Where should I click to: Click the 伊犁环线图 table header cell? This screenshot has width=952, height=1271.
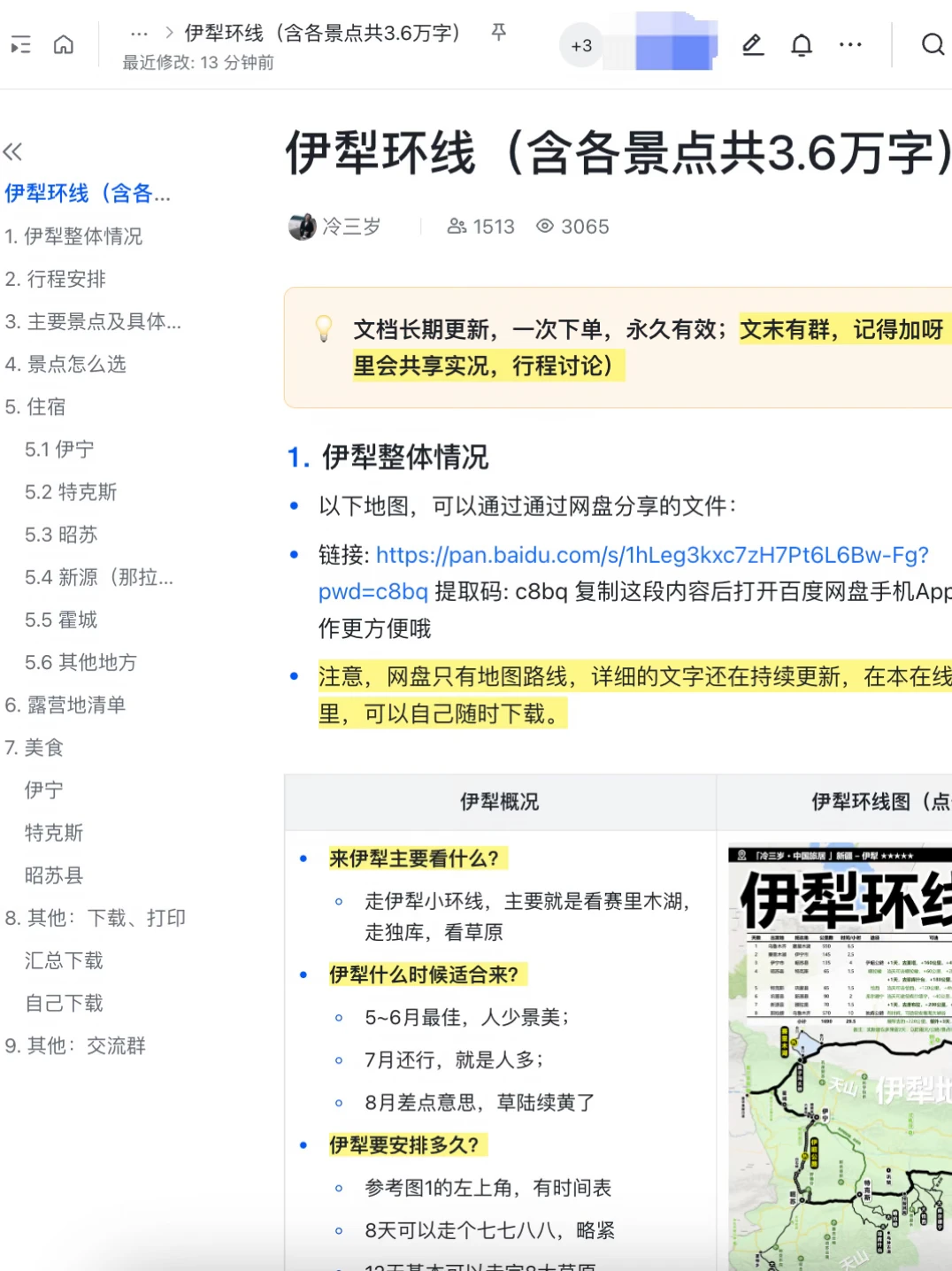click(x=834, y=802)
